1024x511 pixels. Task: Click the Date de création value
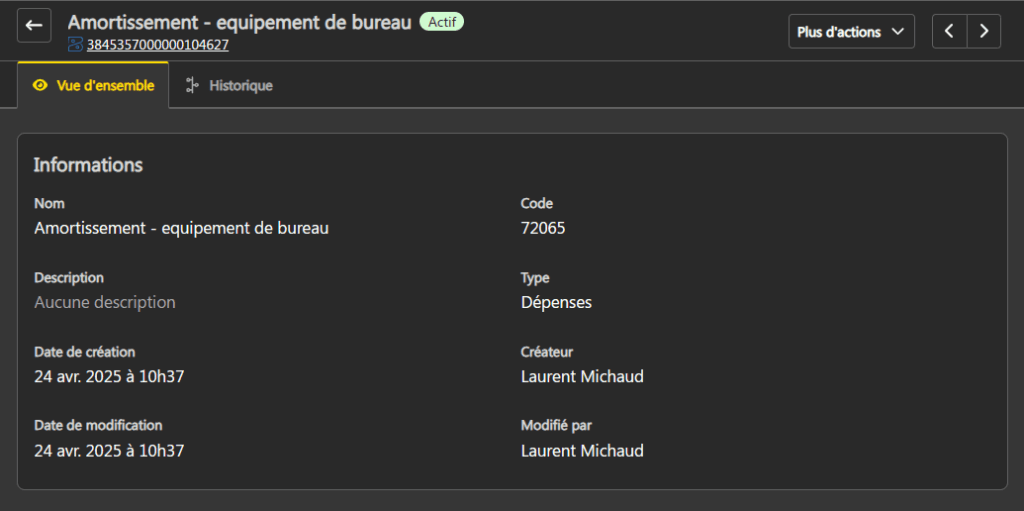coord(109,377)
